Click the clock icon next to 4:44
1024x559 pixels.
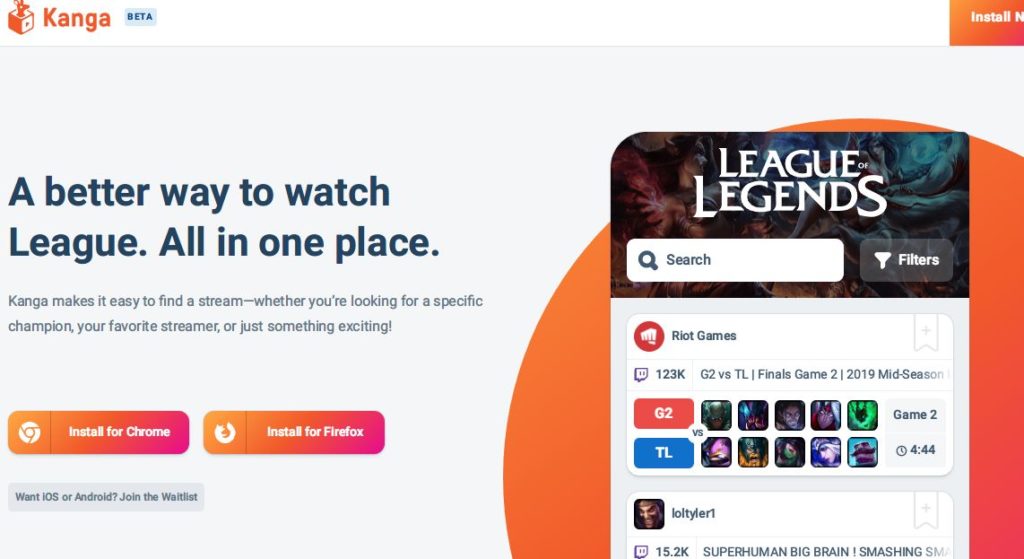[901, 451]
